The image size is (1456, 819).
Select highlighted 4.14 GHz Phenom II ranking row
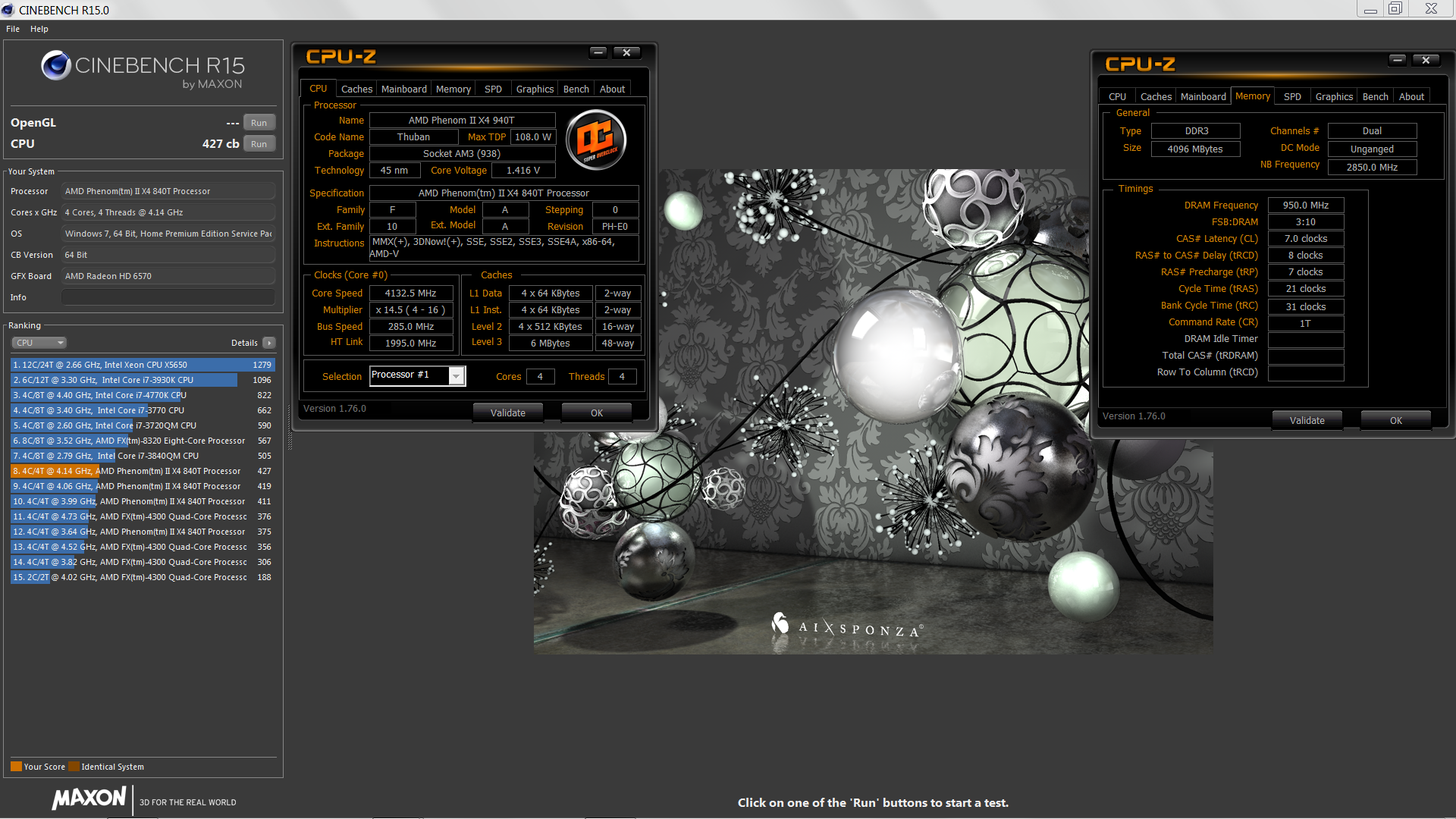point(143,471)
